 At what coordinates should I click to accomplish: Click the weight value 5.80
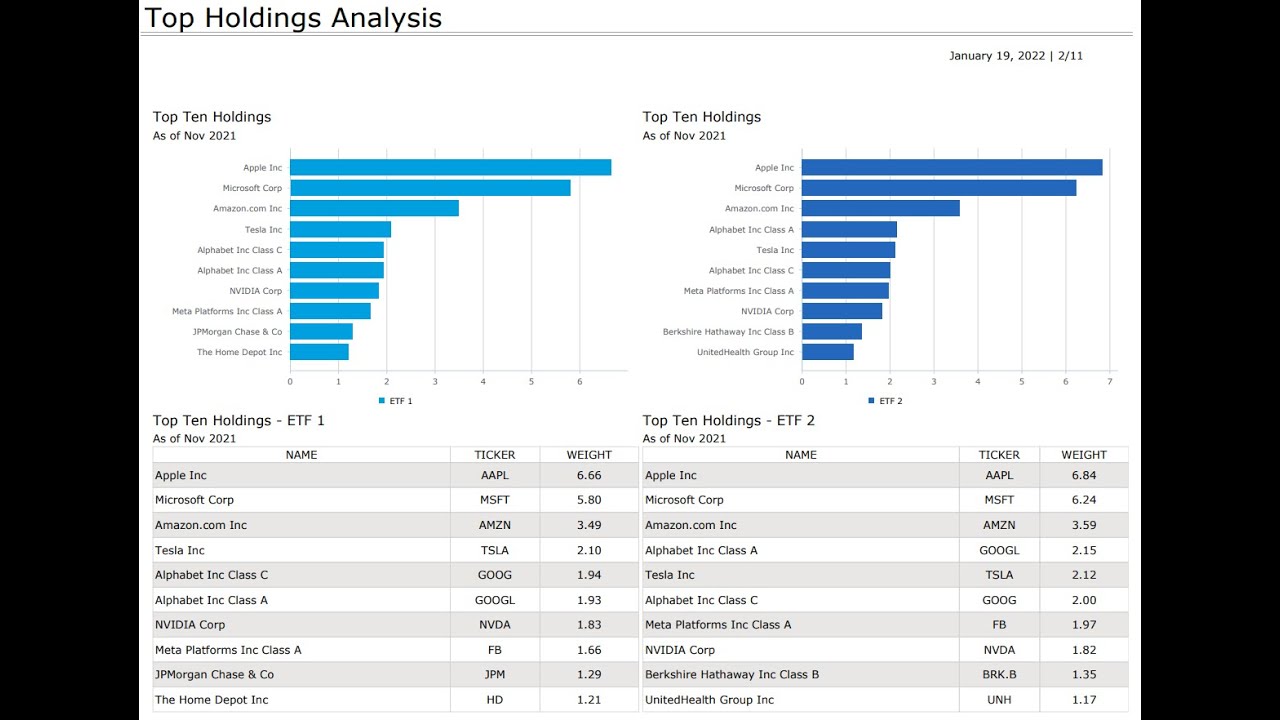pyautogui.click(x=589, y=500)
